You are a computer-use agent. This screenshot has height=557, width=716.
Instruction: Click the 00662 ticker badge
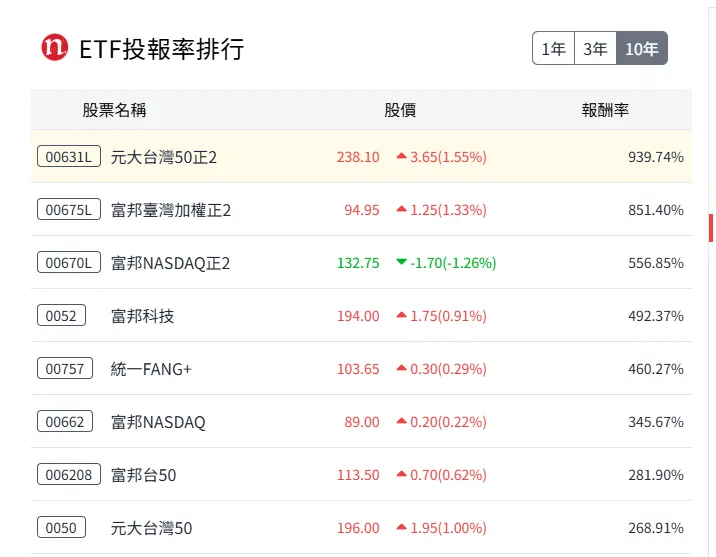pos(65,422)
